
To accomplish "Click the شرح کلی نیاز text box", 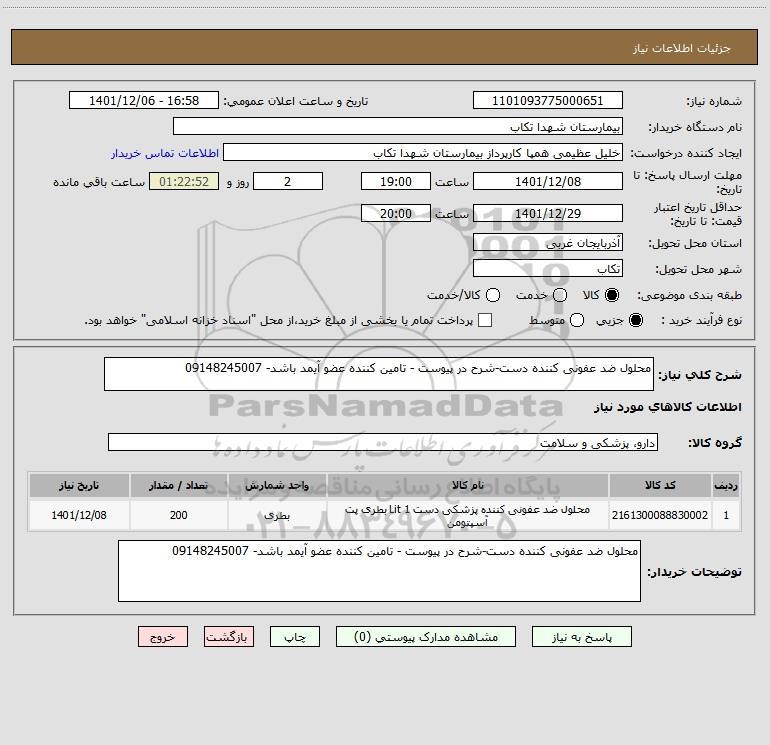I will coord(379,374).
